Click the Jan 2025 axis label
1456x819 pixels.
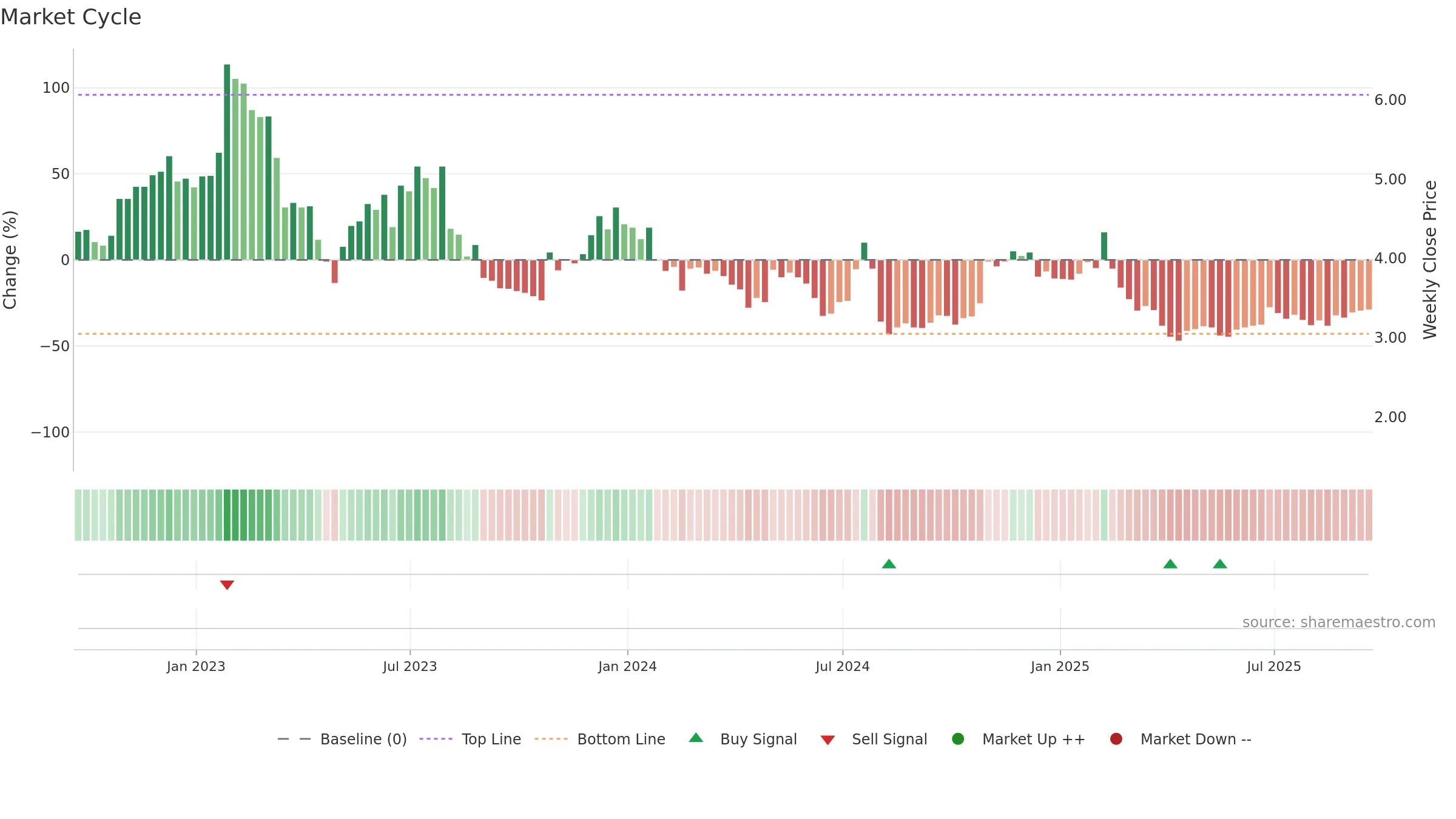pyautogui.click(x=1060, y=667)
